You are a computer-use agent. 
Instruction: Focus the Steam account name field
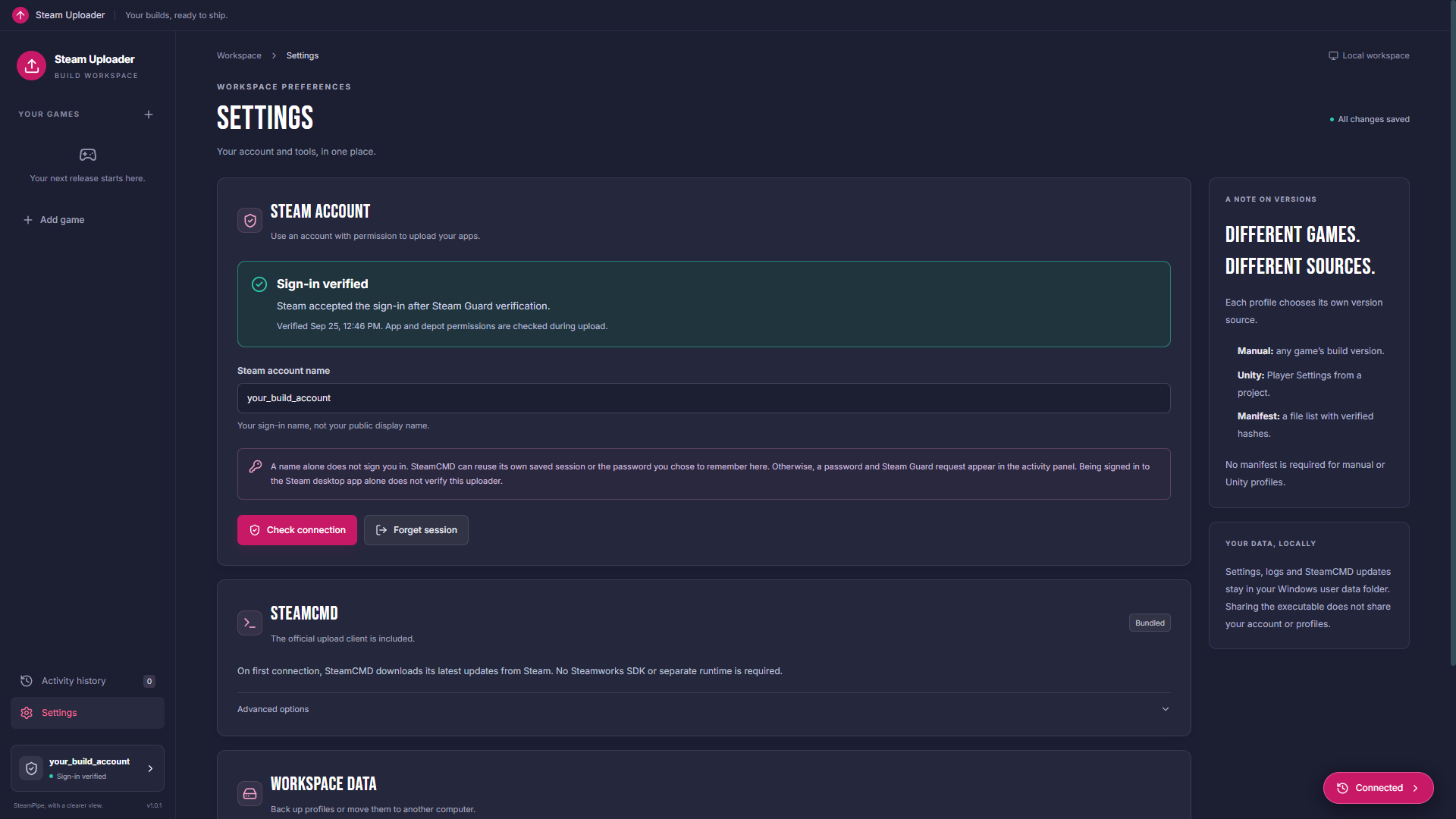point(704,398)
